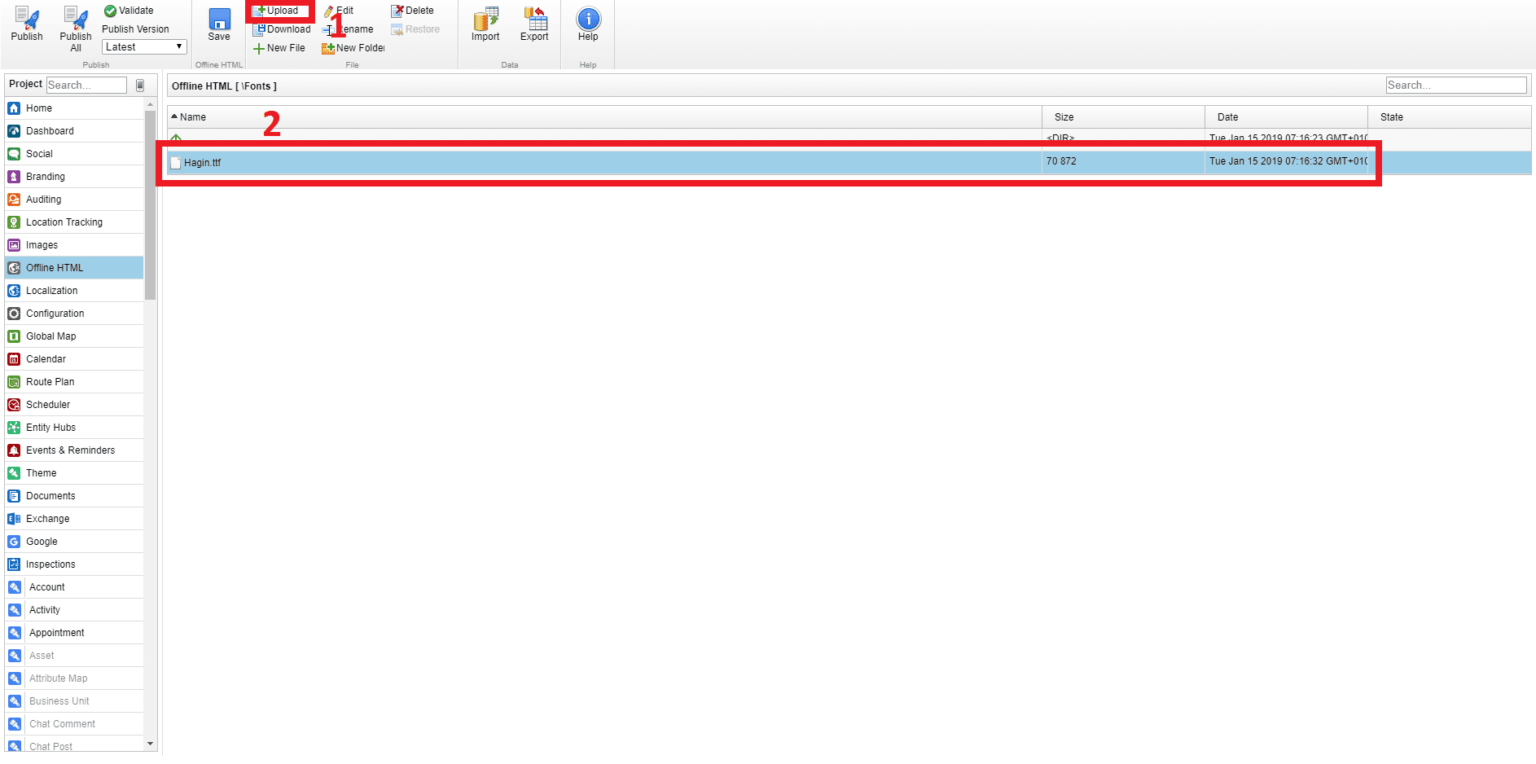
Task: Click the Publish All icon
Action: tap(76, 17)
